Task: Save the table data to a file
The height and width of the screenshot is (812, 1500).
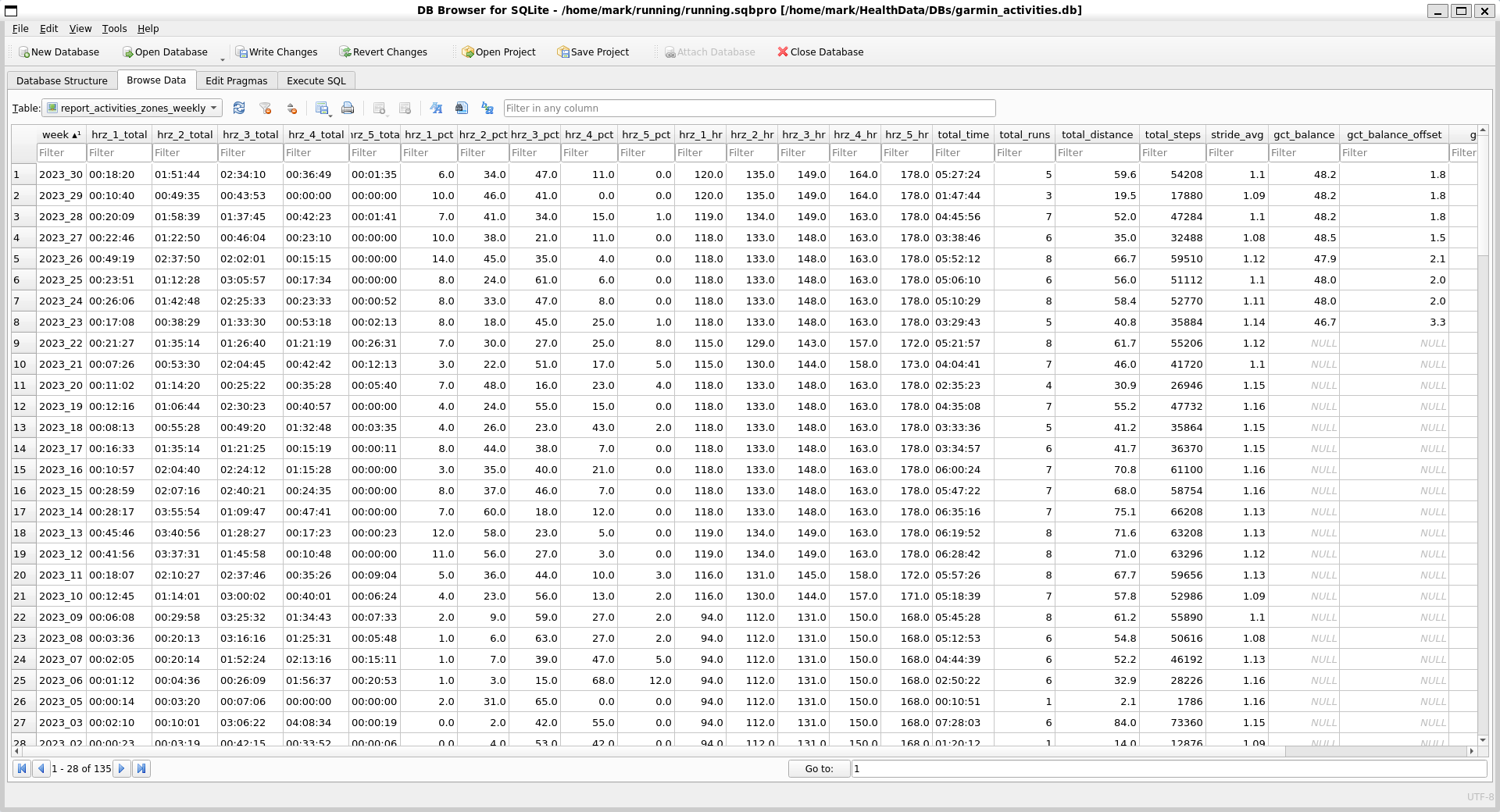Action: (x=320, y=106)
